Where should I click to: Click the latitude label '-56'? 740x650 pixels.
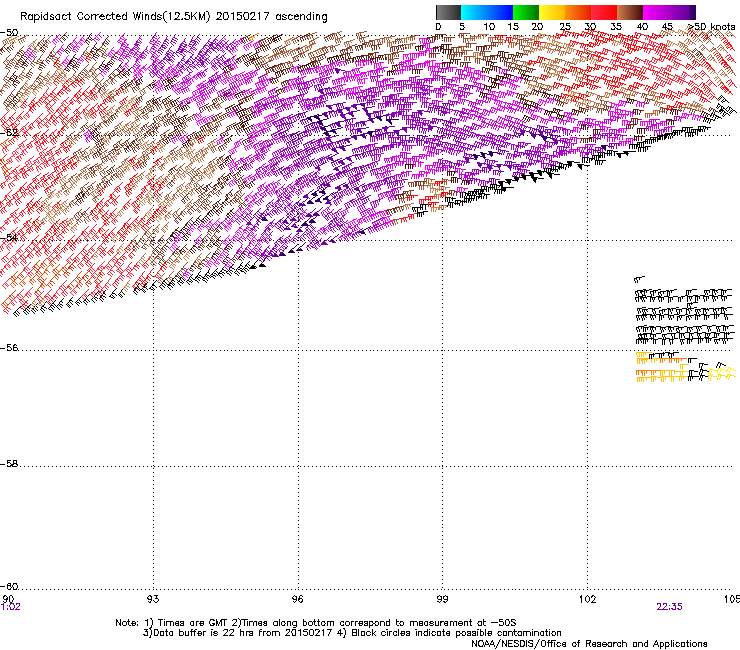pyautogui.click(x=9, y=348)
